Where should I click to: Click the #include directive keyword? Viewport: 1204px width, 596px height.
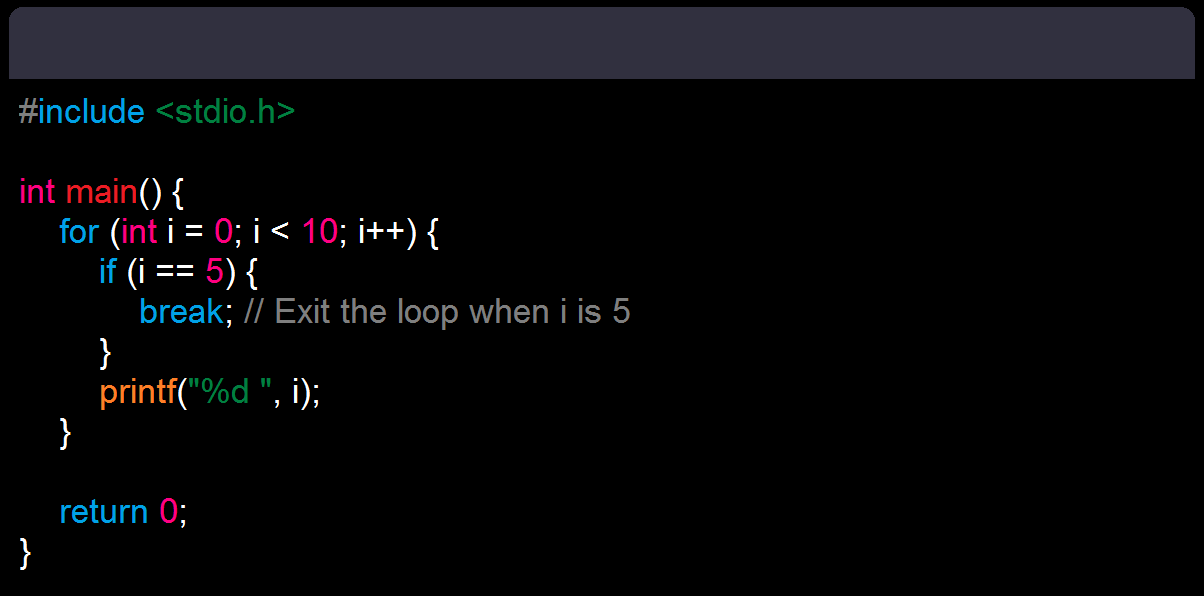pos(81,112)
